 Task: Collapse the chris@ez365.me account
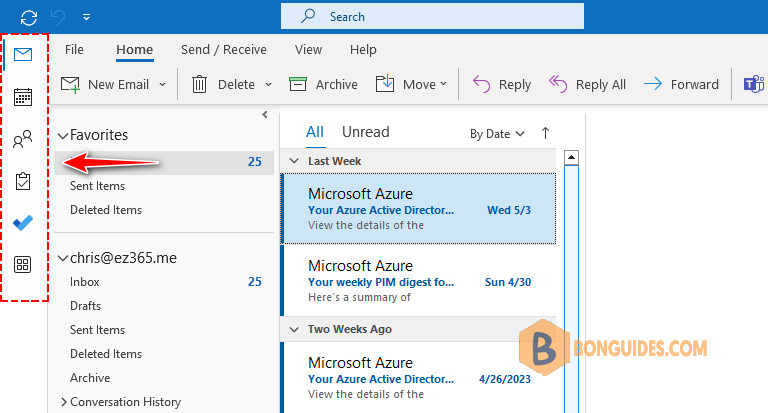[x=63, y=258]
